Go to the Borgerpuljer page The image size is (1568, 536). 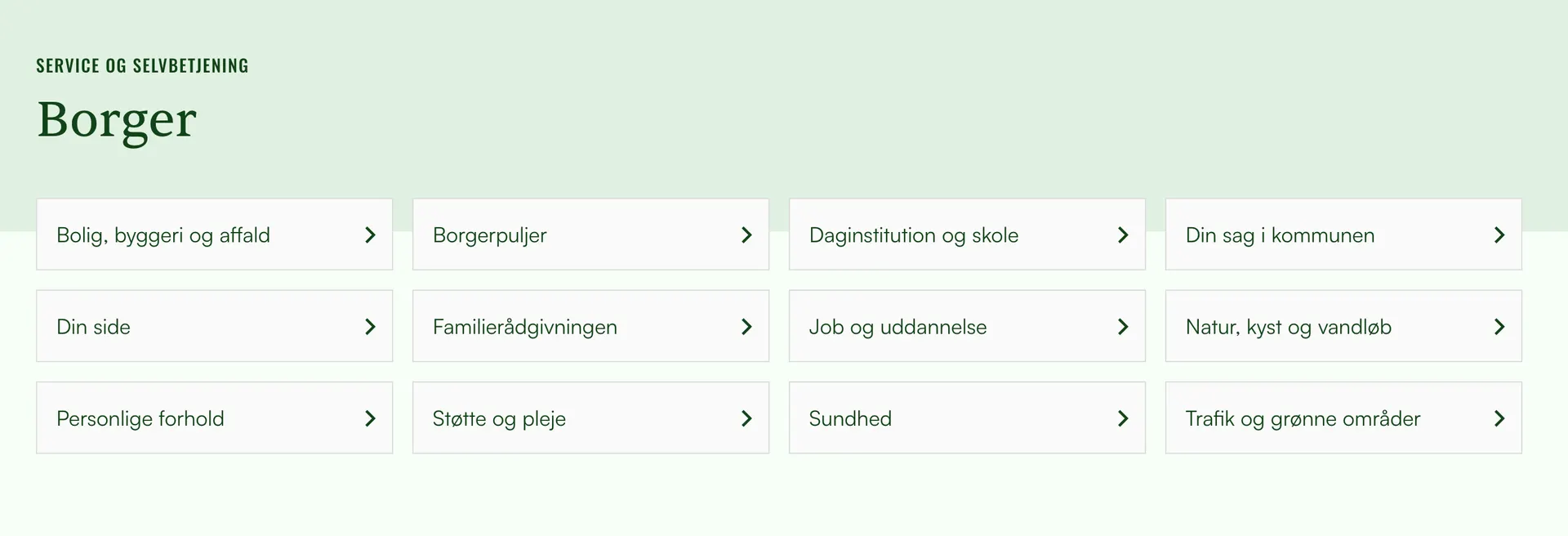coord(490,235)
